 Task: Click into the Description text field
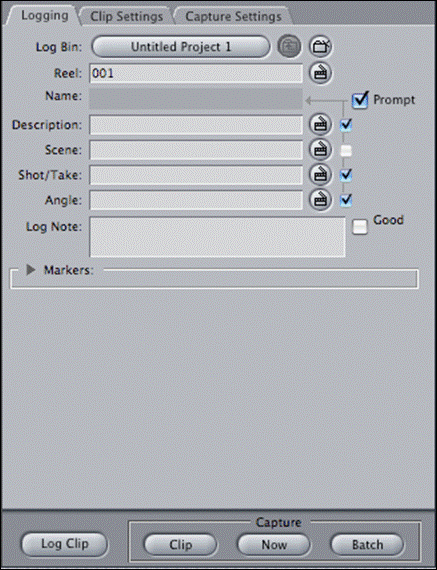tap(196, 125)
